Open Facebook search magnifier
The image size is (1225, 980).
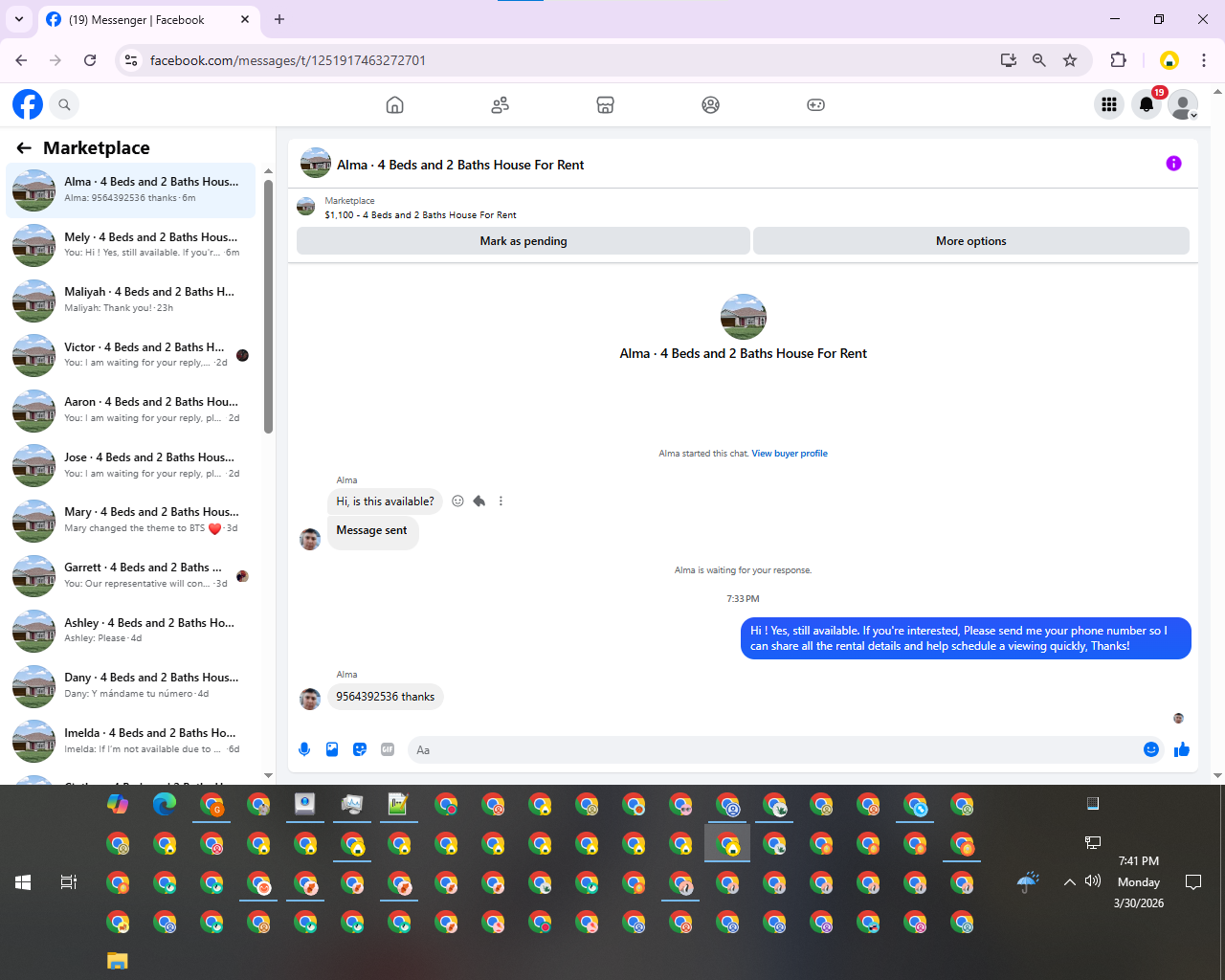click(64, 104)
